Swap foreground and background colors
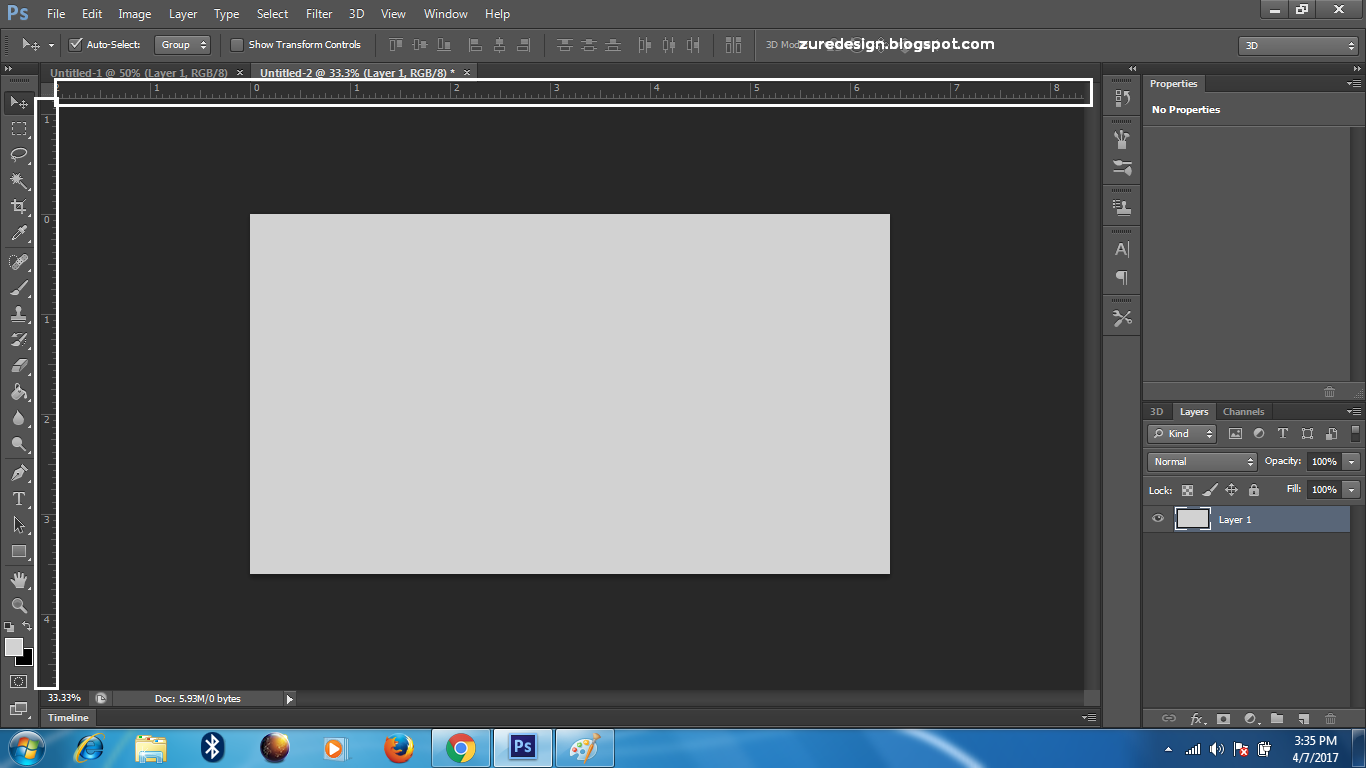The height and width of the screenshot is (768, 1366). (x=27, y=626)
